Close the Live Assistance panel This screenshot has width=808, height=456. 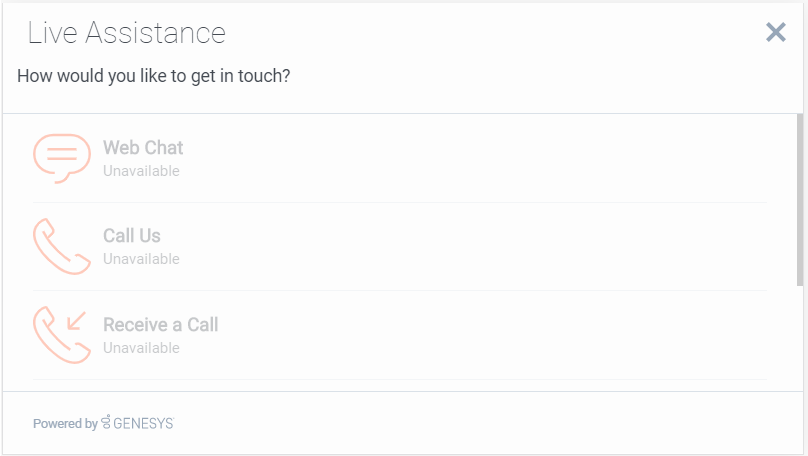click(775, 33)
